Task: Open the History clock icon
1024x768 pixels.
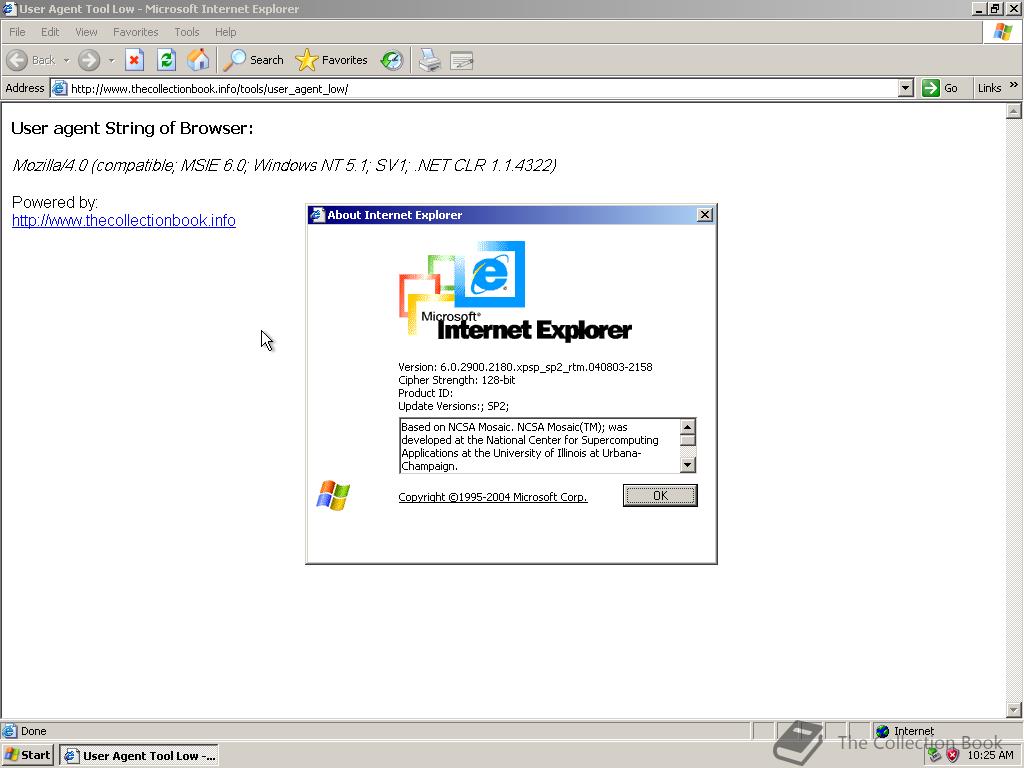Action: (x=392, y=60)
